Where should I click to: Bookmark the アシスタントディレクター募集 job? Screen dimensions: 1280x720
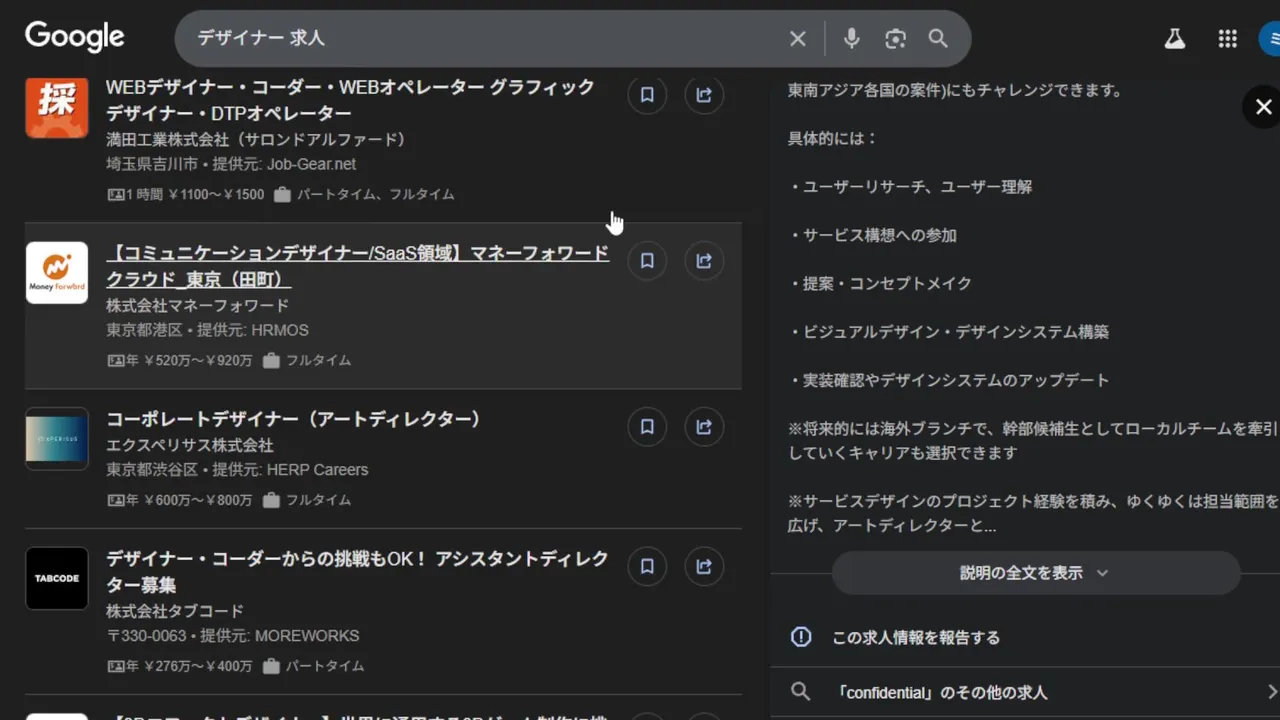click(647, 567)
